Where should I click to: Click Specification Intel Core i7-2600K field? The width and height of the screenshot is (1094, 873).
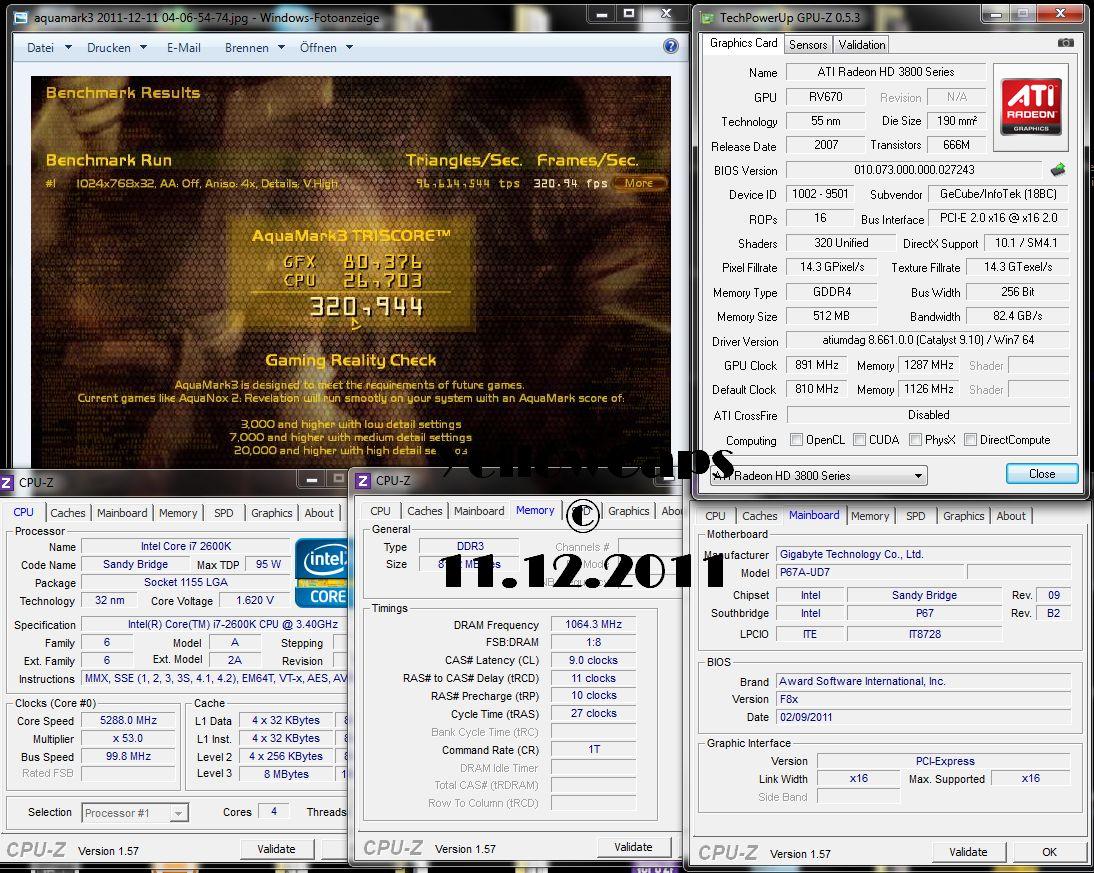click(x=214, y=624)
